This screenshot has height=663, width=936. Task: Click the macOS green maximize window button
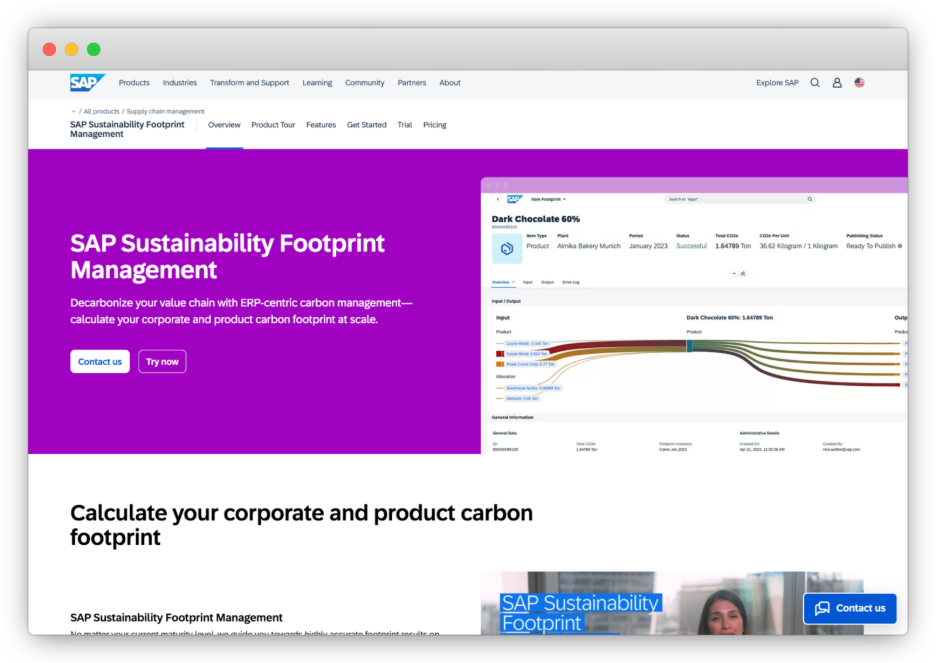coord(94,50)
